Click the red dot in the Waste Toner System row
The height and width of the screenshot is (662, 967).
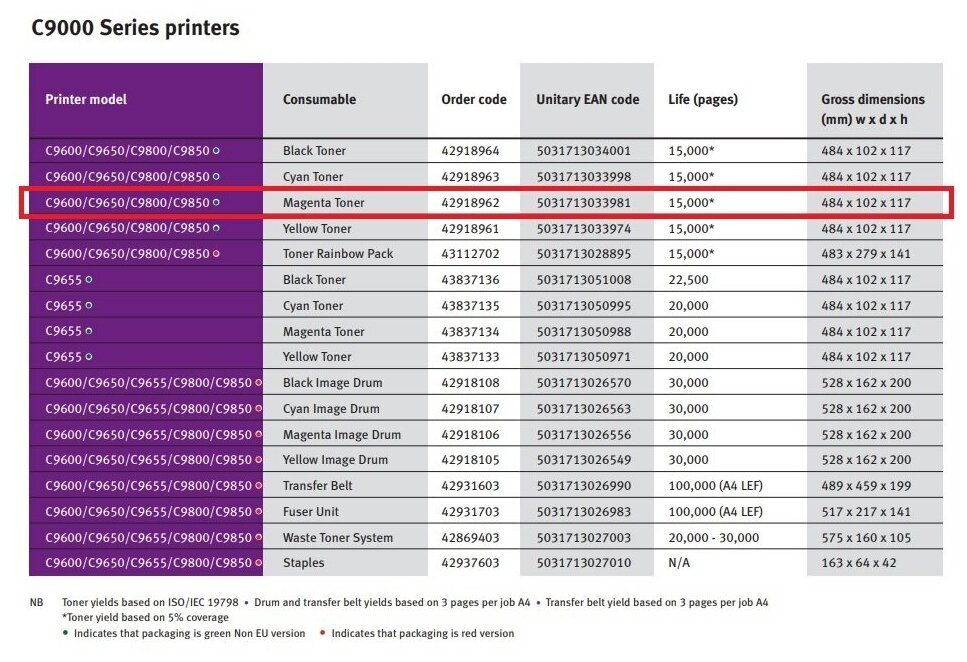pos(258,537)
